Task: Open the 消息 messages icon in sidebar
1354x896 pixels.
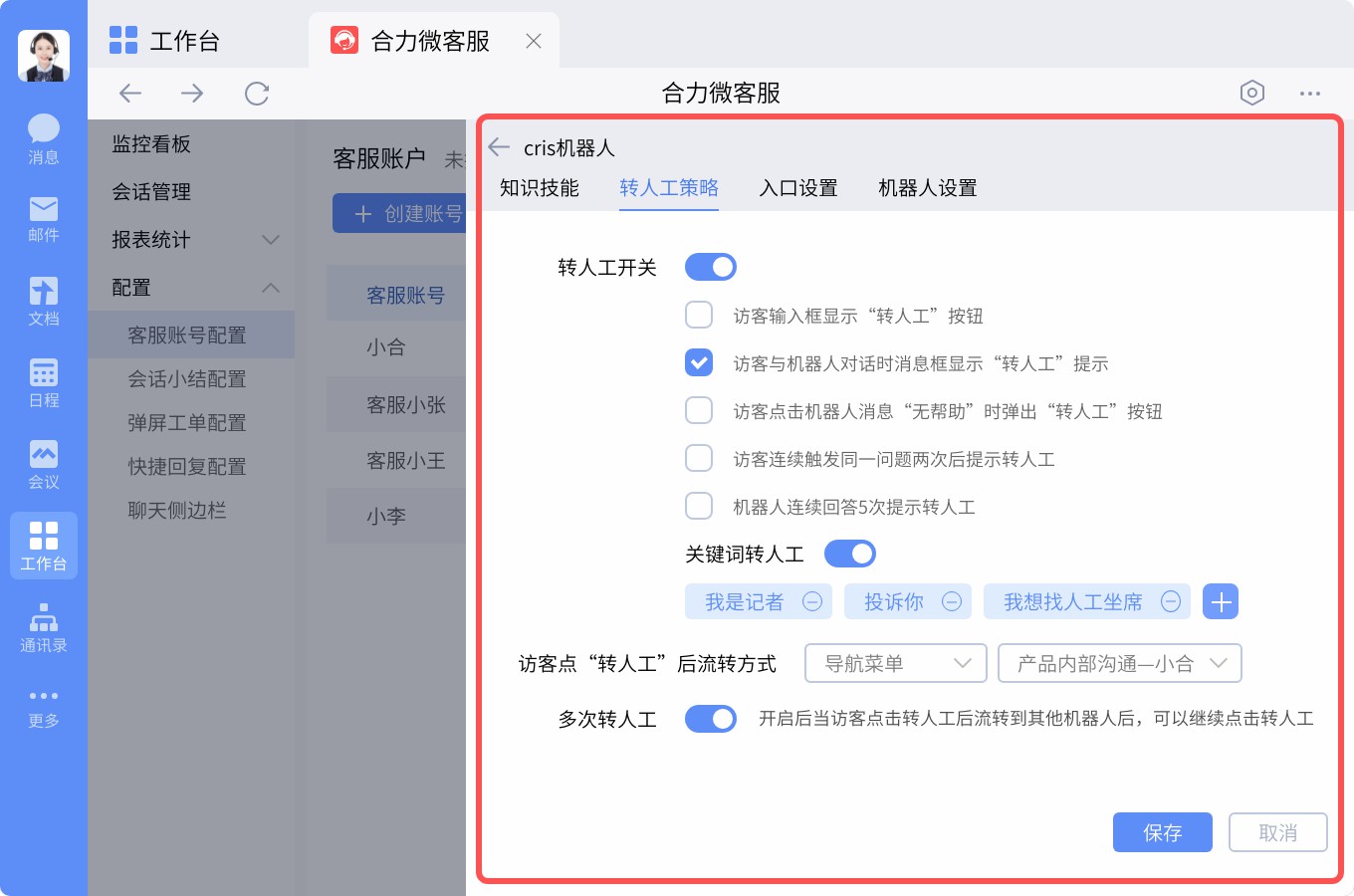Action: point(43,137)
